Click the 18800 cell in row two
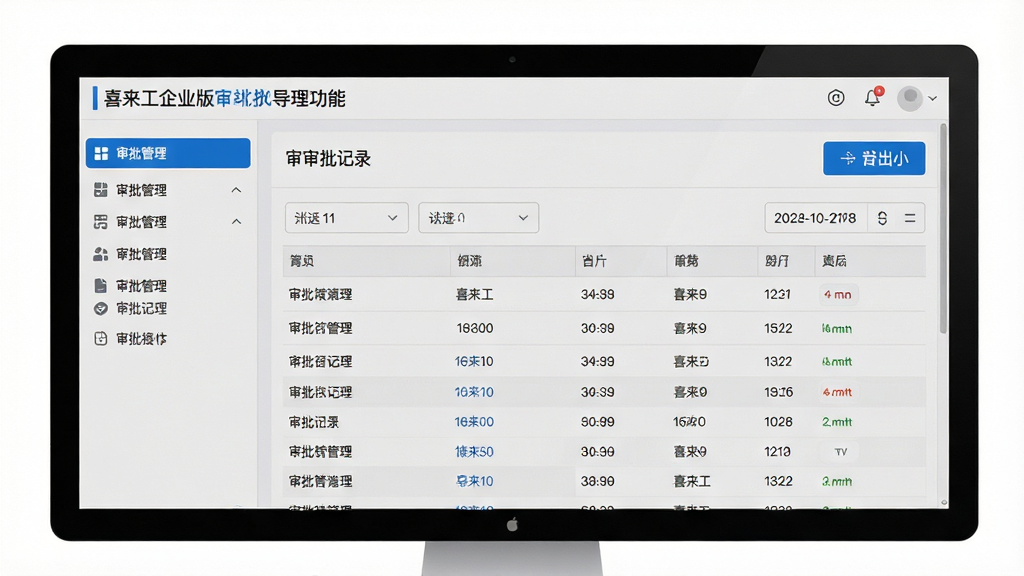1024x576 pixels. coord(475,328)
